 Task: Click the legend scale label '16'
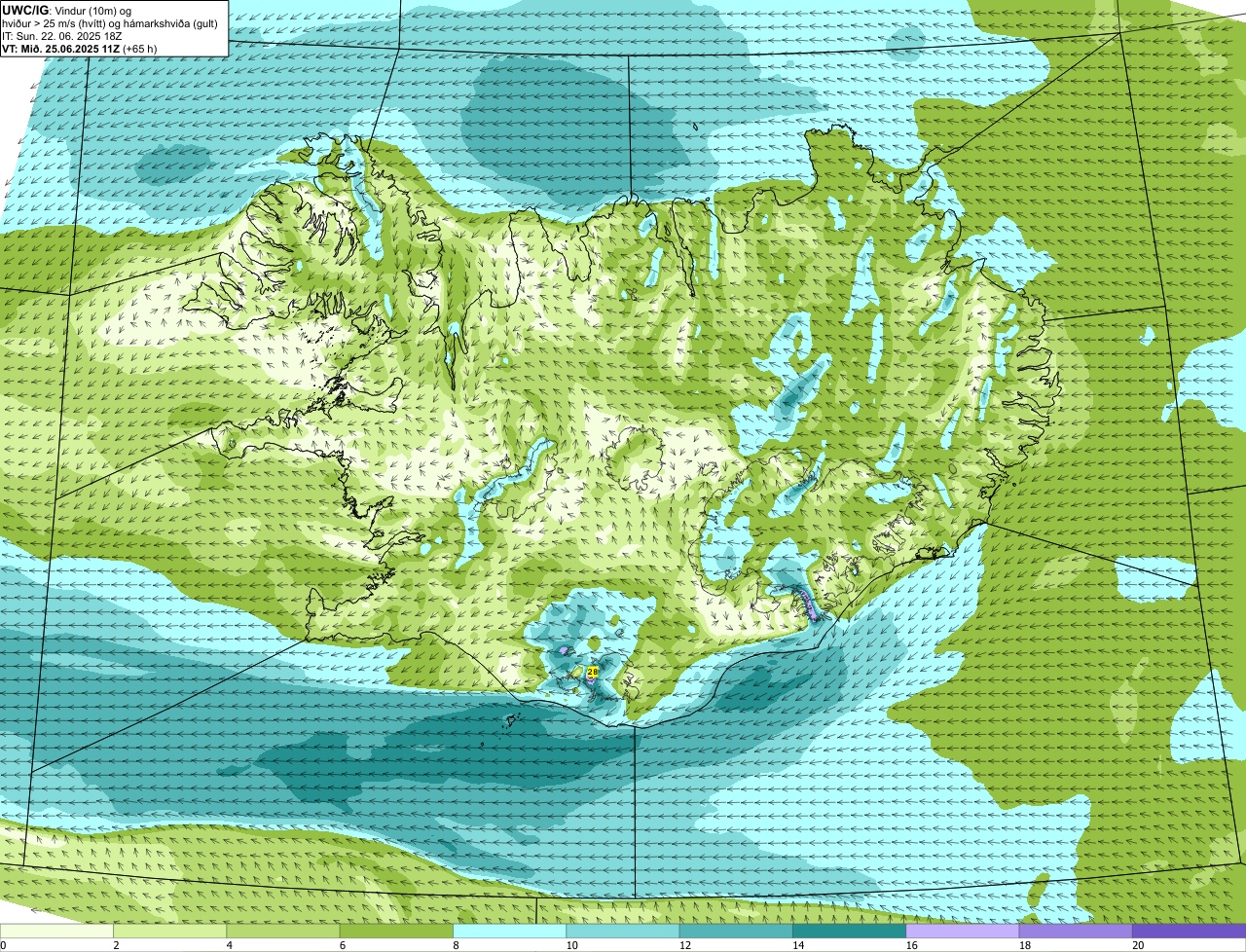coord(911,945)
